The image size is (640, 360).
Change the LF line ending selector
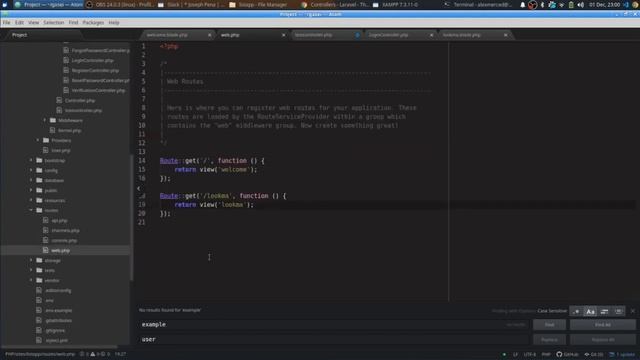(x=515, y=354)
